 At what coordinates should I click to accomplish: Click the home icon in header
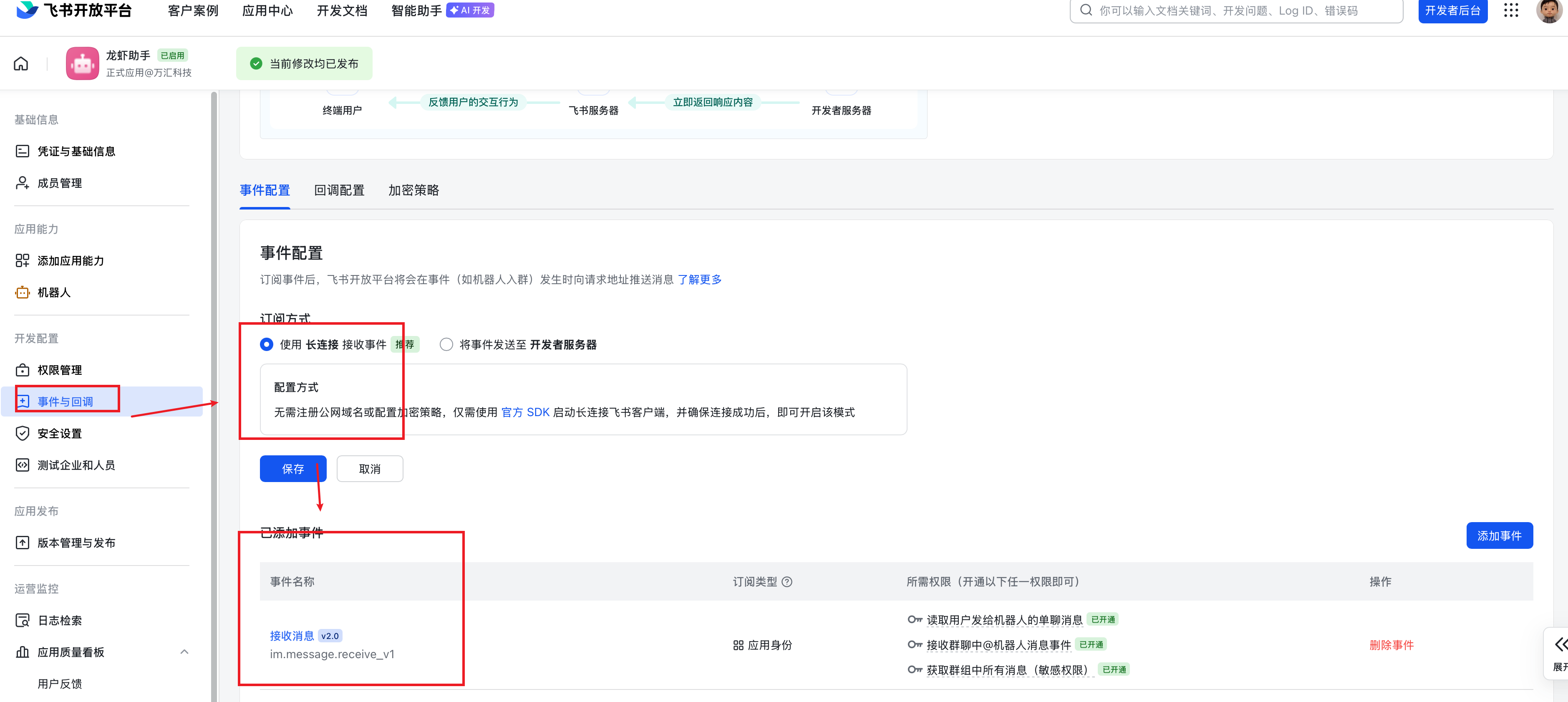(21, 63)
